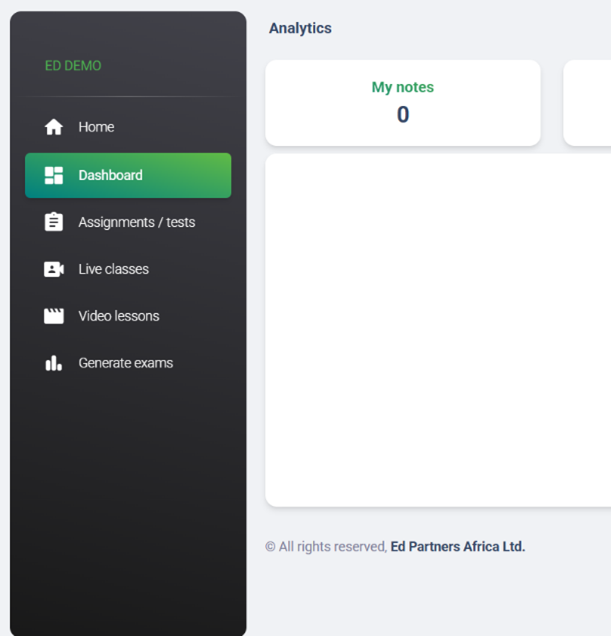Open the My notes card title
This screenshot has height=636, width=611.
tap(402, 87)
